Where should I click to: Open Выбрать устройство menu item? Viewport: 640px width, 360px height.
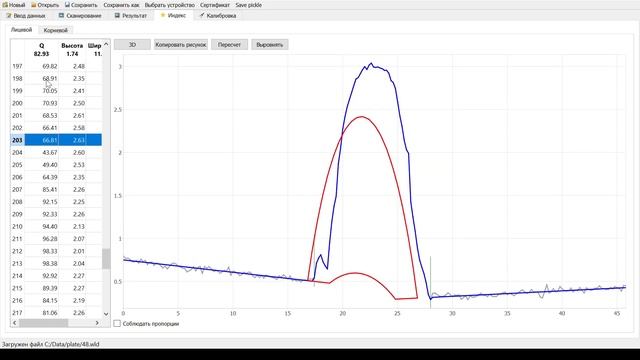169,5
